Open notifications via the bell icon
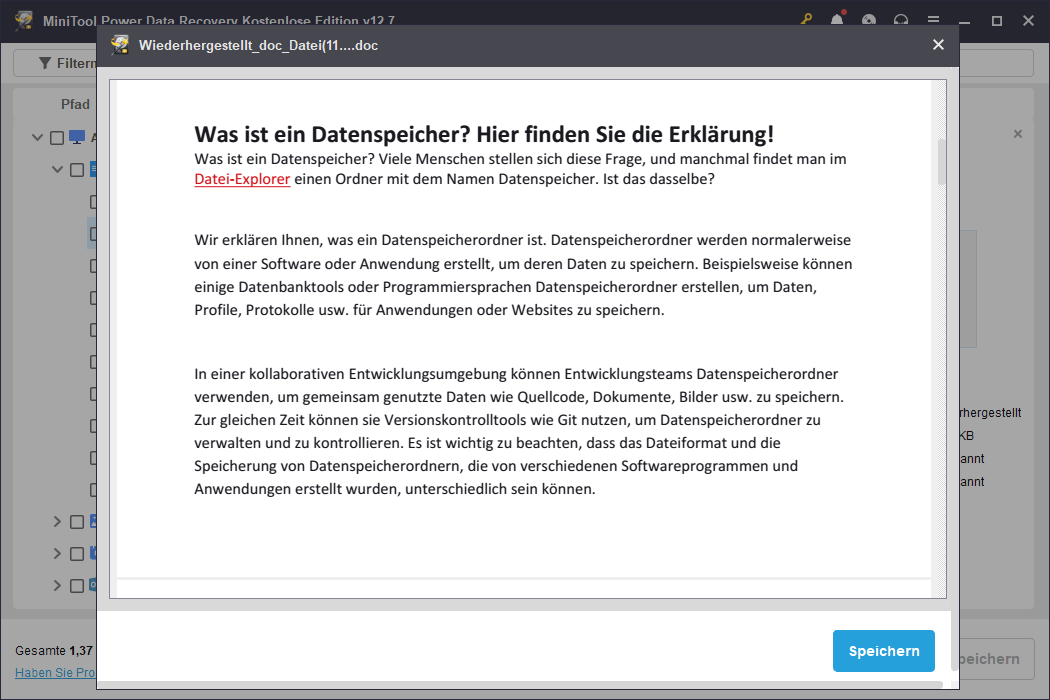1050x700 pixels. point(838,20)
